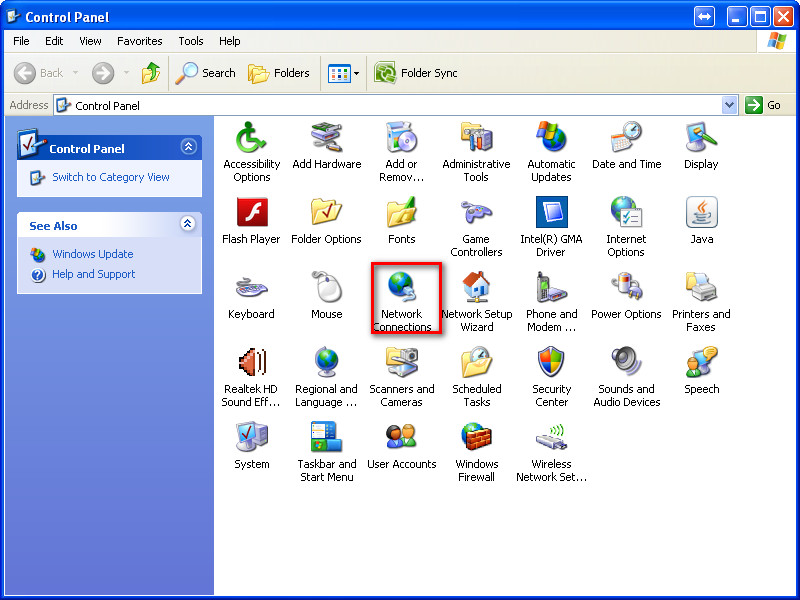Open the Help menu
This screenshot has width=800, height=600.
click(230, 41)
